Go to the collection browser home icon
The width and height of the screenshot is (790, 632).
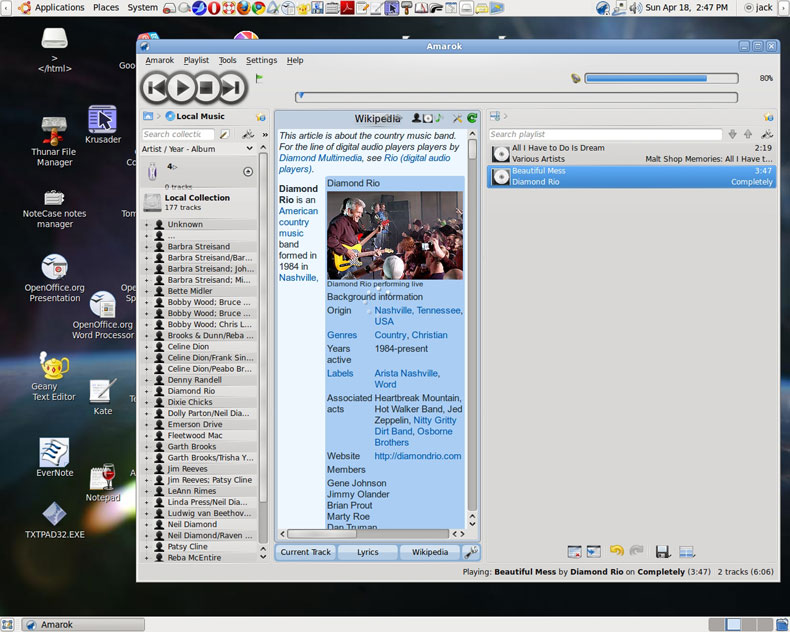click(148, 116)
